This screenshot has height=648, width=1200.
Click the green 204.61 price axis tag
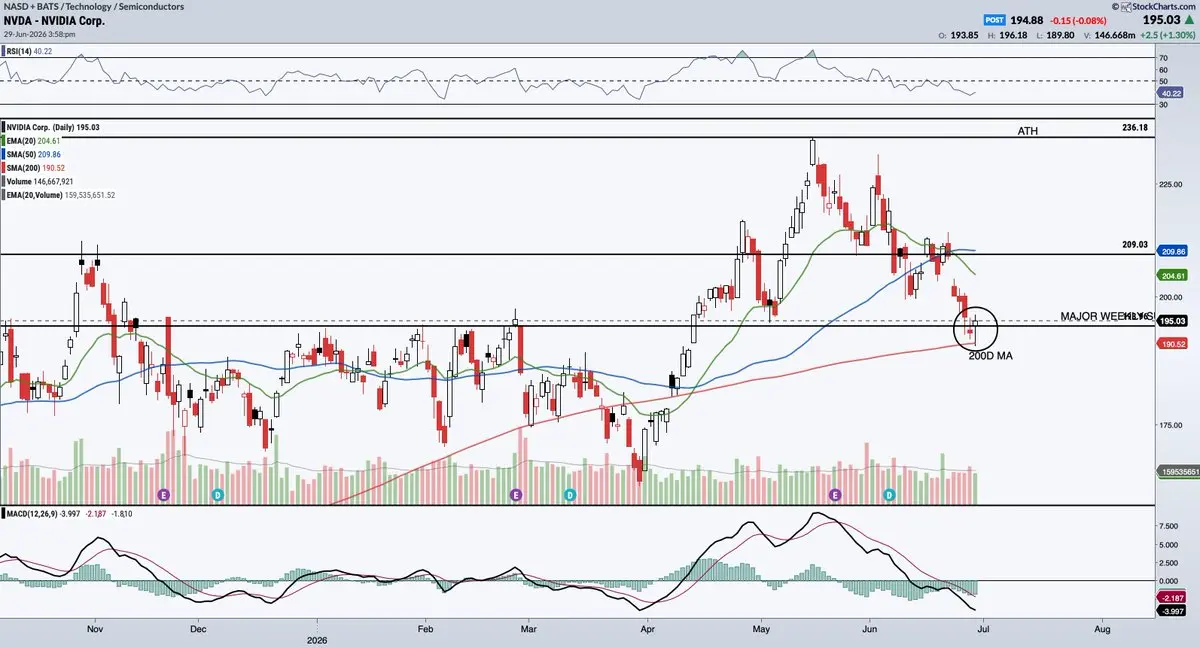(x=1171, y=275)
